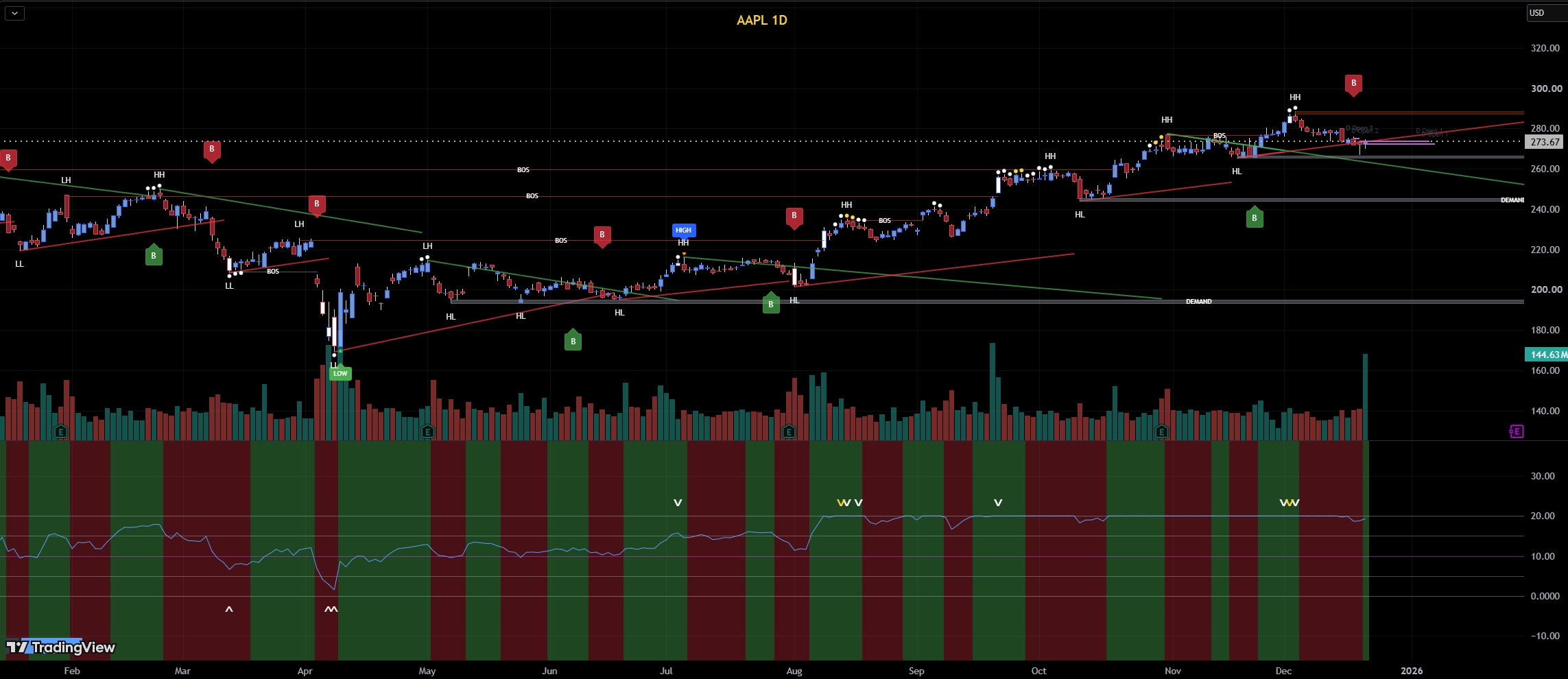Click the white V signal in late September
Screen dimensions: 1568x679
998,503
